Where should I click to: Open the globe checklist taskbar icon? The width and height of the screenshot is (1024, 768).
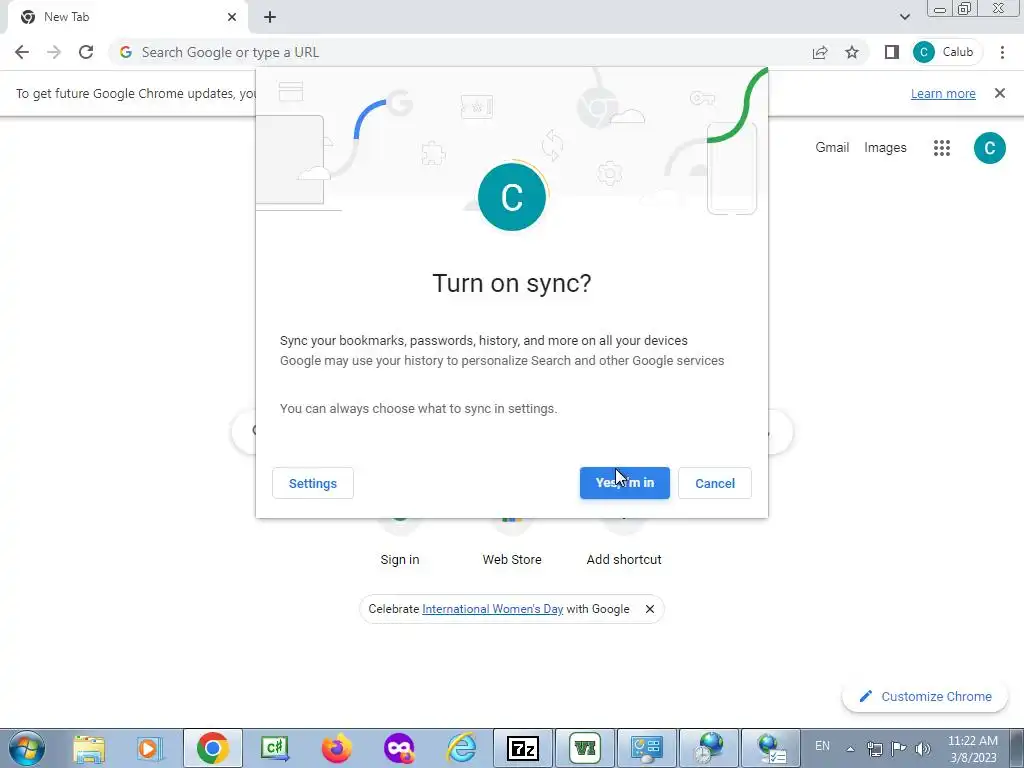pyautogui.click(x=771, y=748)
